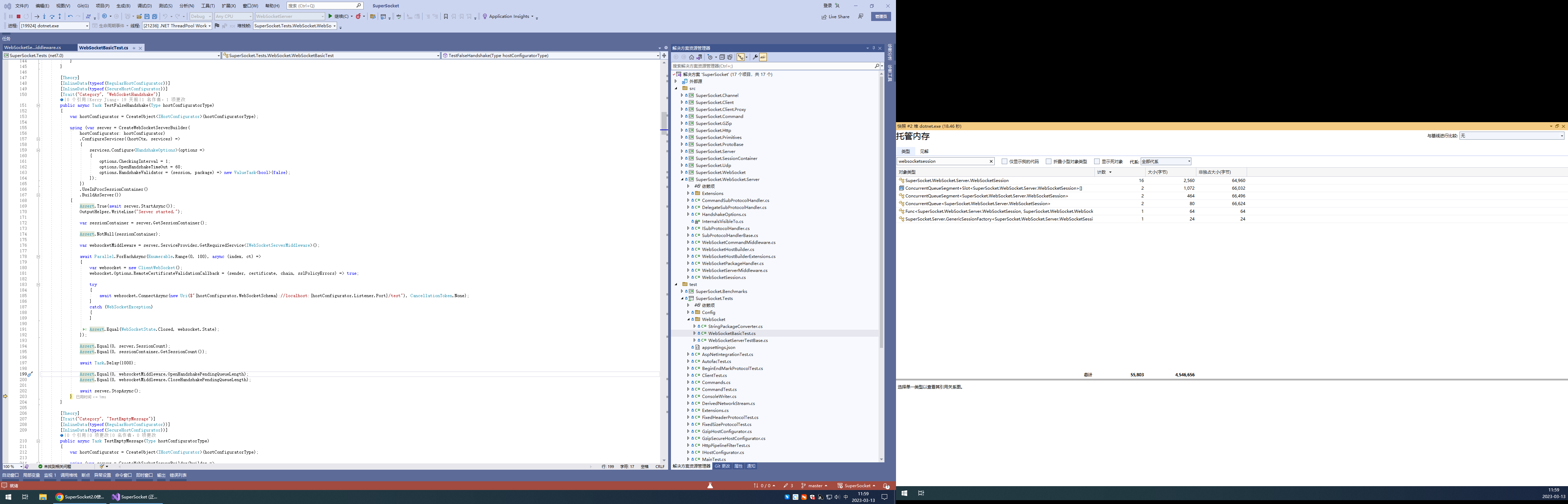Click Home in Solution Explorer toolbar

click(x=692, y=57)
